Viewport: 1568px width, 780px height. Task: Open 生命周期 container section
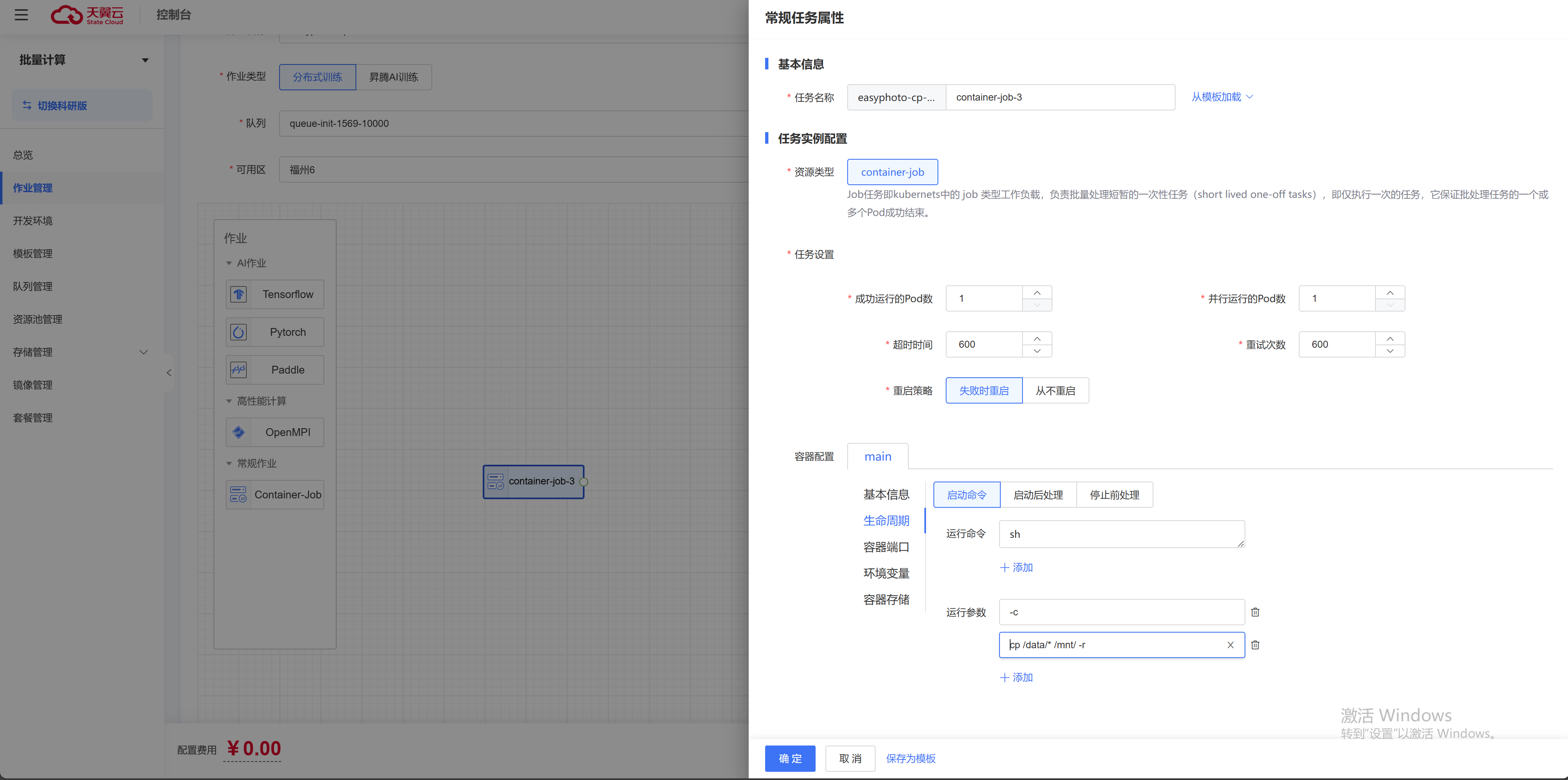pyautogui.click(x=886, y=521)
